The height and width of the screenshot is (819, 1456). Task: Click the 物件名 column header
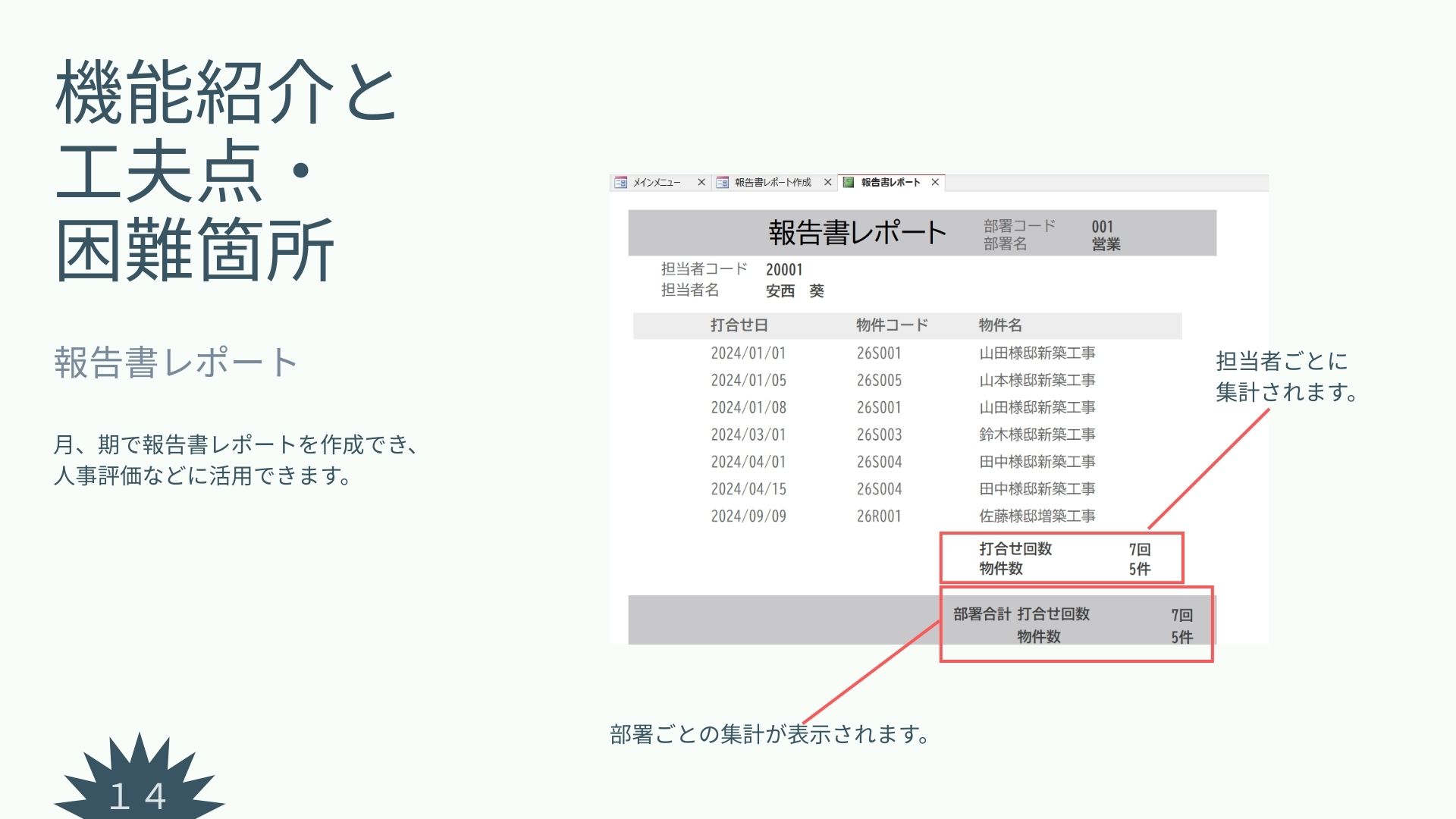(x=1000, y=325)
